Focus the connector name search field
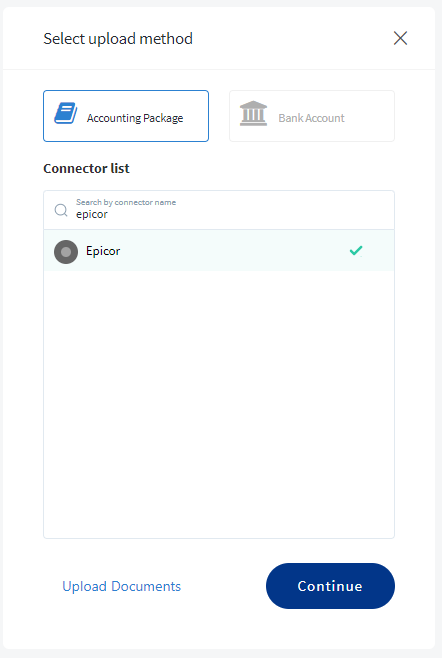Screen dimensions: 442x658 219,210
